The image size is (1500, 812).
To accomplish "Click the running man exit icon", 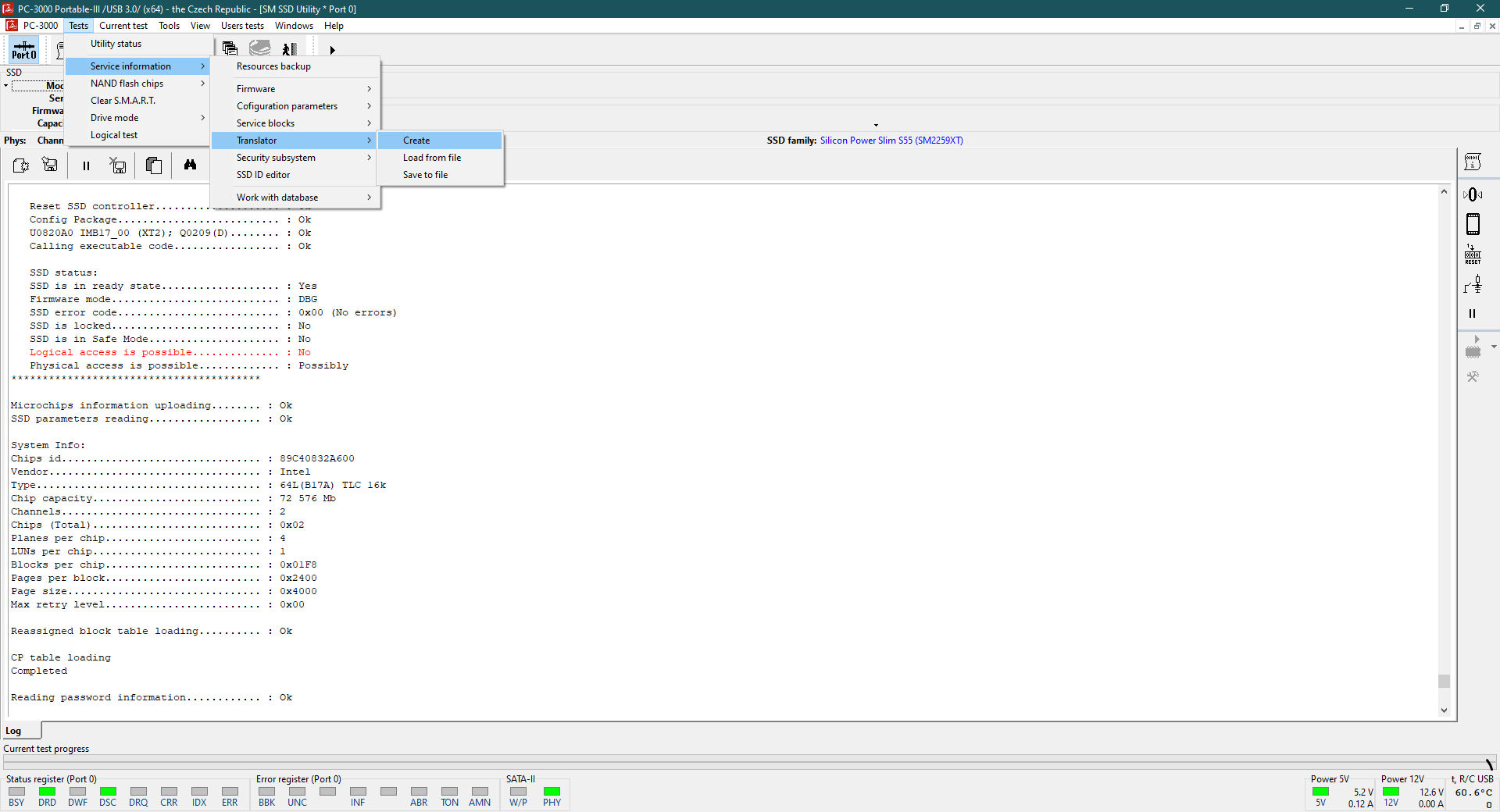I will pyautogui.click(x=289, y=49).
